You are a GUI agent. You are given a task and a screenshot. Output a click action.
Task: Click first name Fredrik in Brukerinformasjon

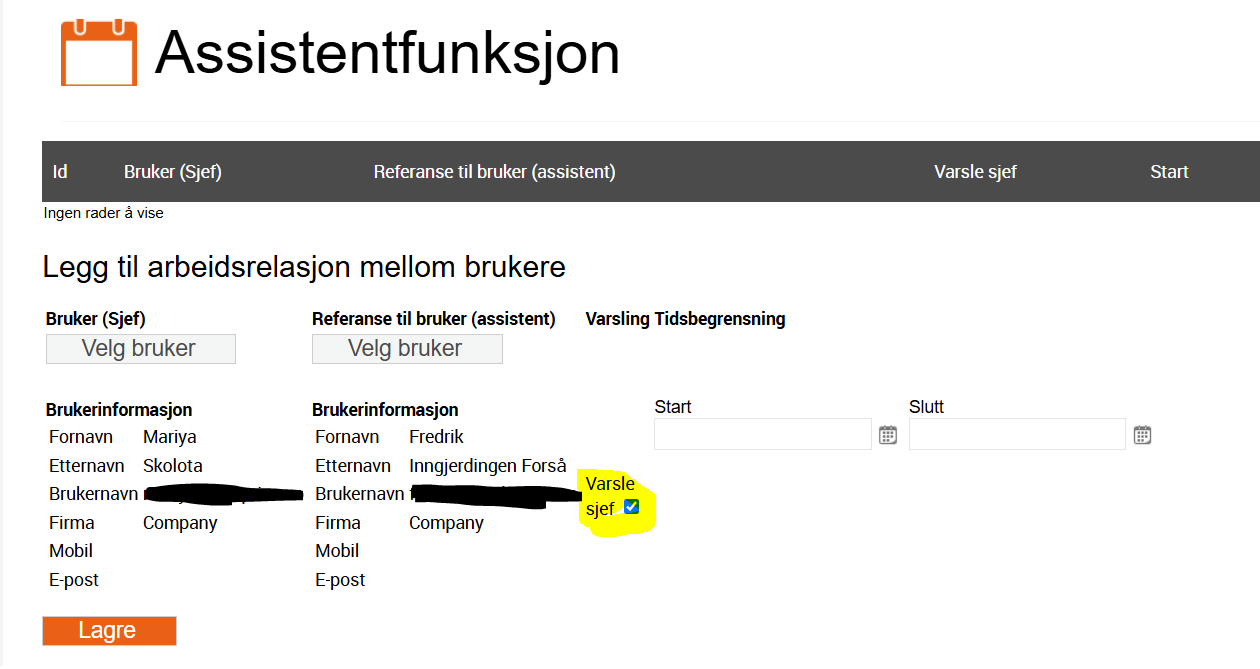click(436, 437)
